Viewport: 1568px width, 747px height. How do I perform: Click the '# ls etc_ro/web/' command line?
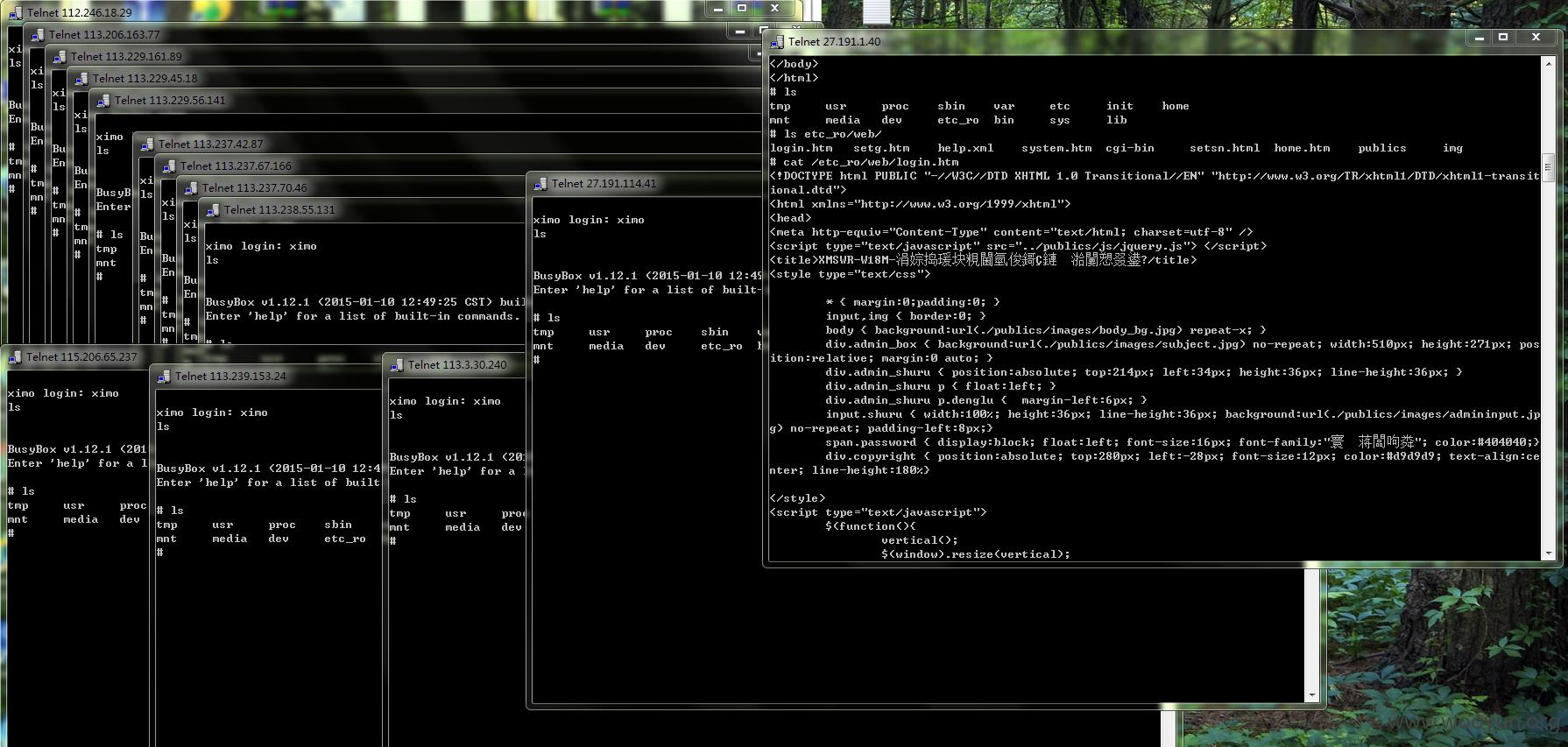coord(826,134)
